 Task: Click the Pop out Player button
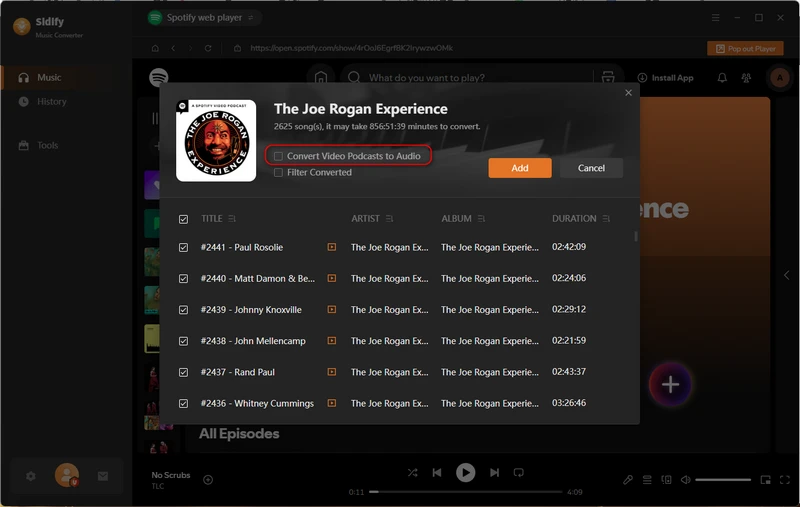(x=745, y=48)
